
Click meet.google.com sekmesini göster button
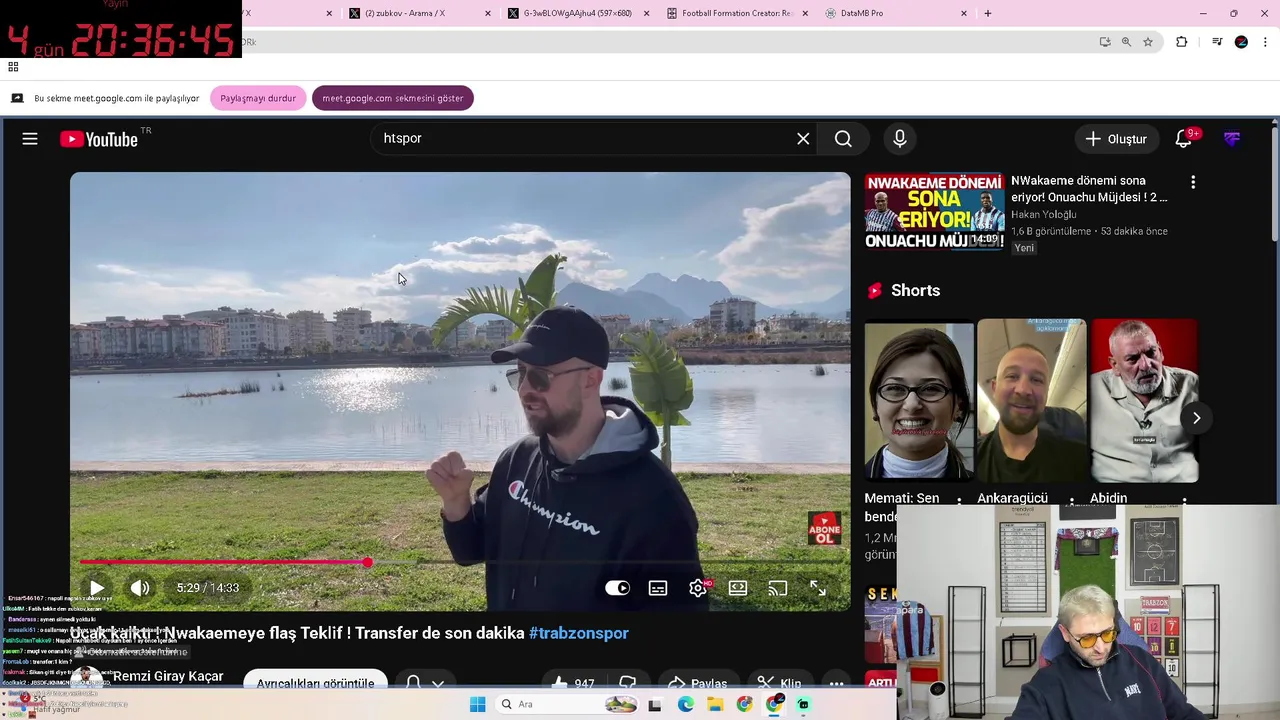(x=393, y=98)
